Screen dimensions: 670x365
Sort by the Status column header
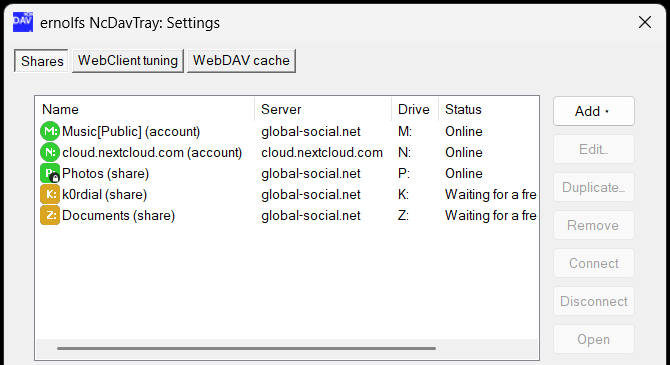[488, 109]
